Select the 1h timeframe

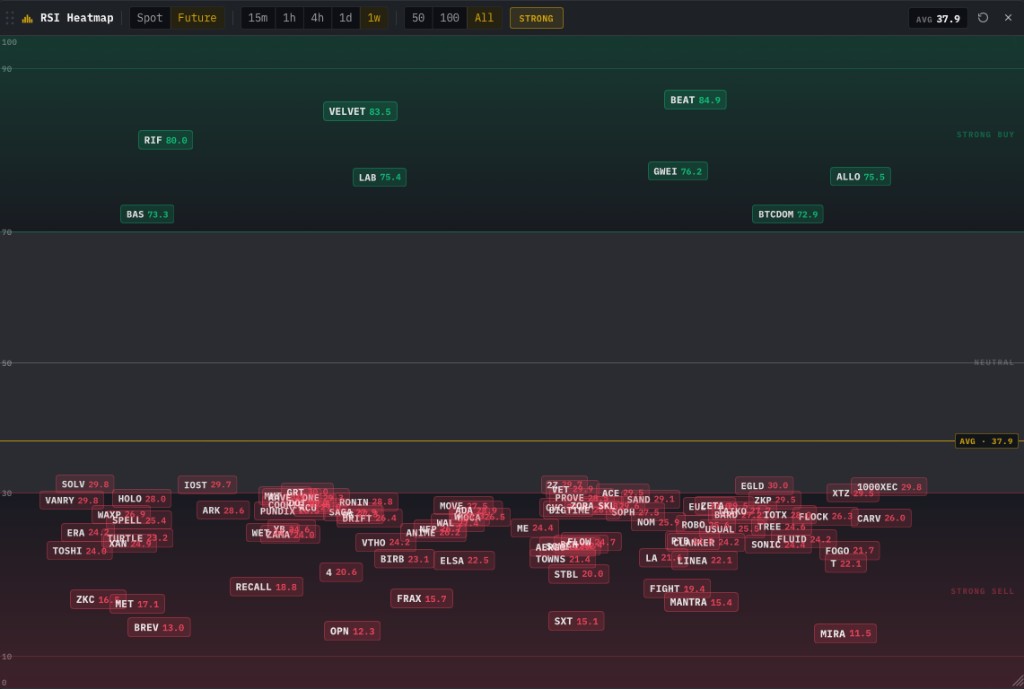pyautogui.click(x=289, y=18)
